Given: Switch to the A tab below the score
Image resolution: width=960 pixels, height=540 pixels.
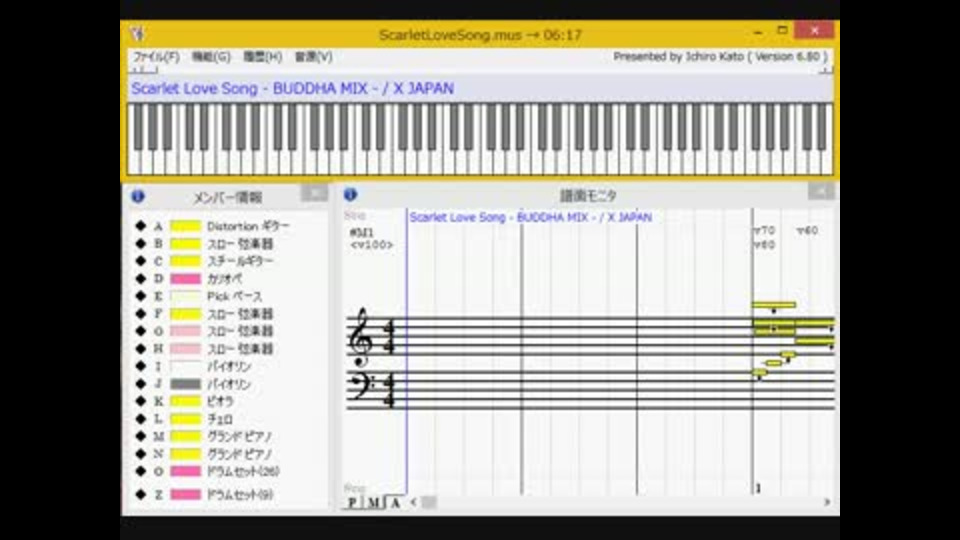Looking at the screenshot, I should 396,503.
